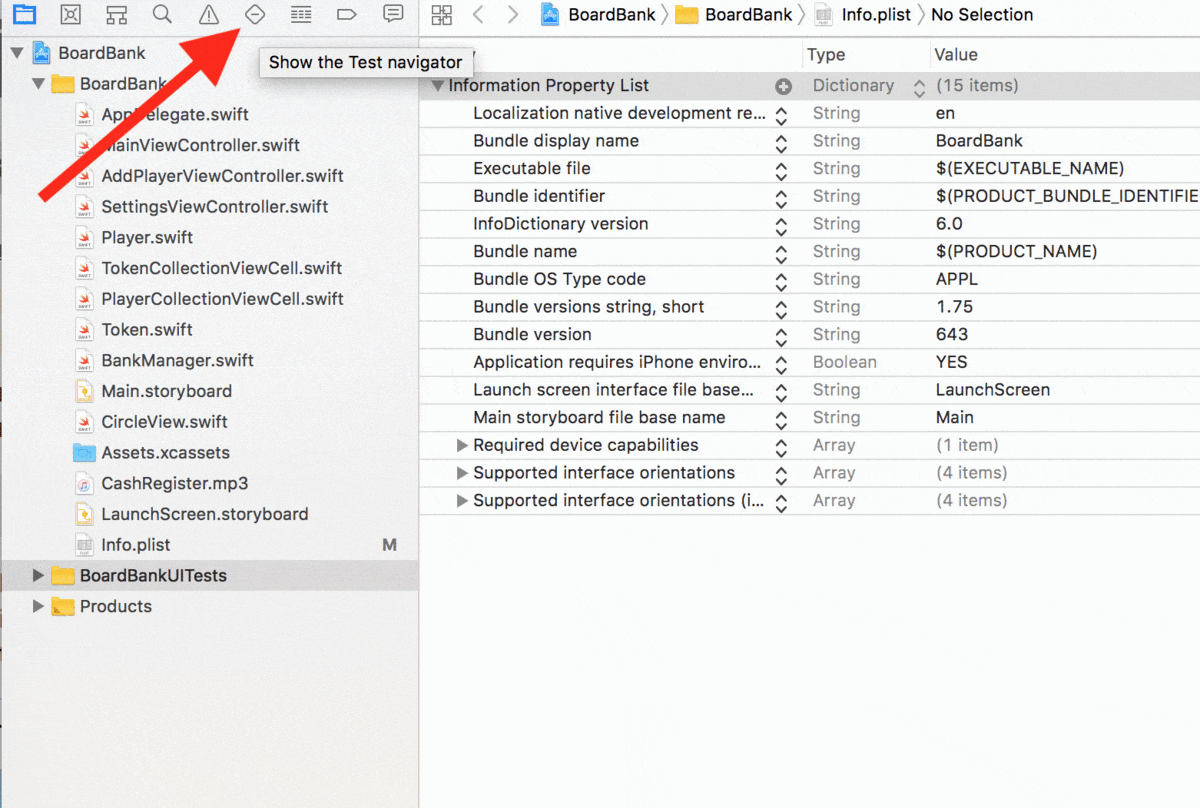
Task: Open the Symbol navigator hierarchy icon
Action: 116,14
